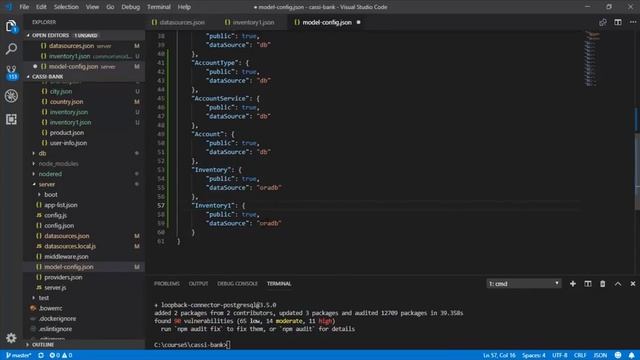Kill the terminal with the trash icon
Image resolution: width=640 pixels, height=360 pixels.
(602, 284)
